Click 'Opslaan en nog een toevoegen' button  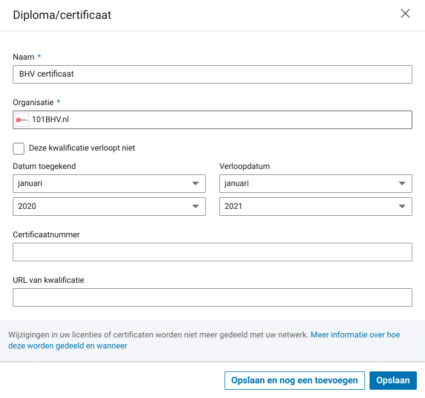click(294, 380)
